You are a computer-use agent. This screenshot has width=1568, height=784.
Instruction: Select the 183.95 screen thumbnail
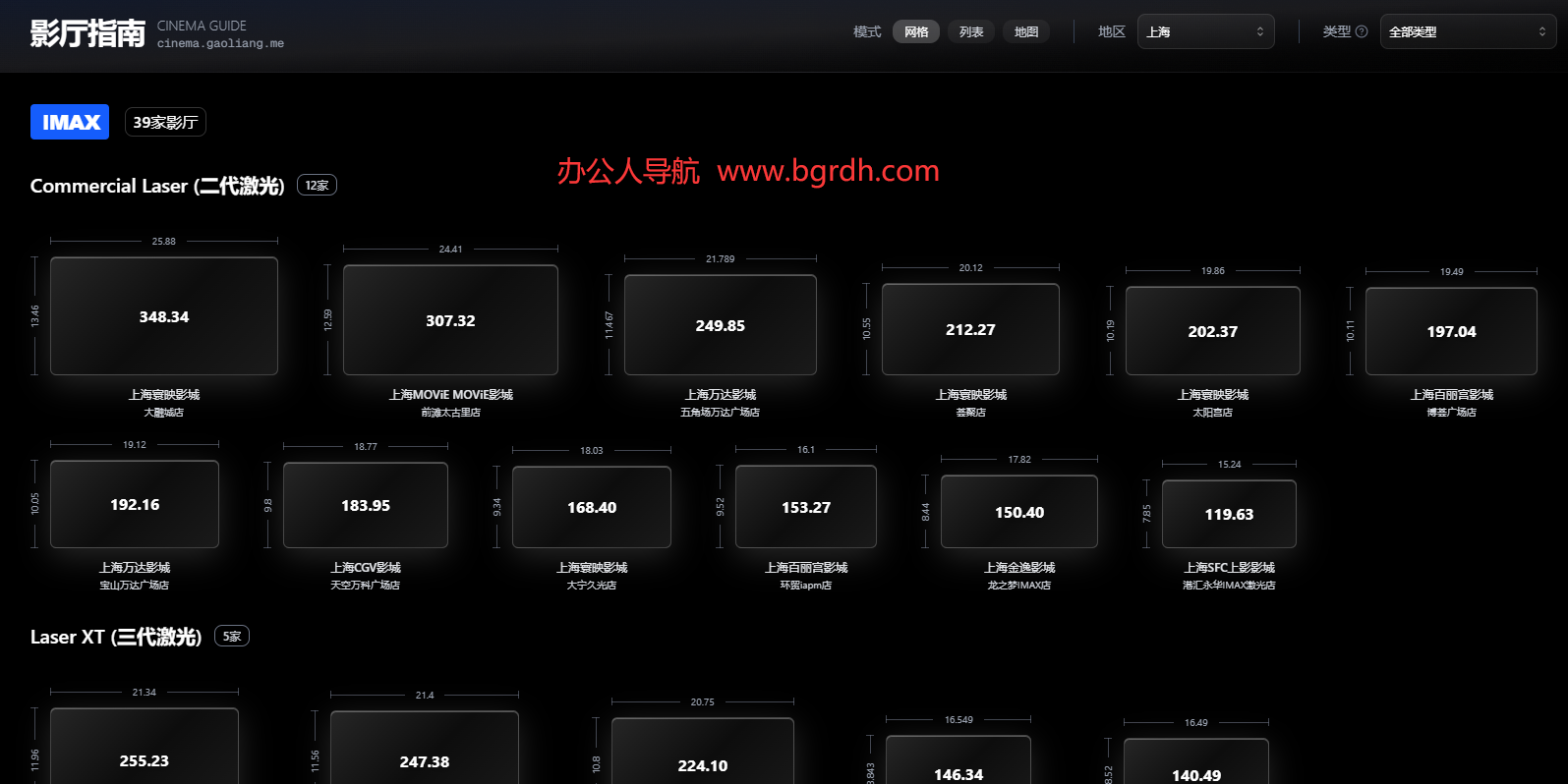366,505
